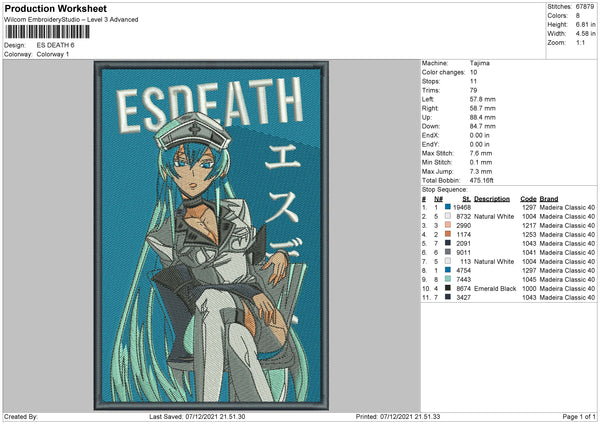Click the Last Saved timestamp 21.51.30
The height and width of the screenshot is (424, 600).
[232, 416]
